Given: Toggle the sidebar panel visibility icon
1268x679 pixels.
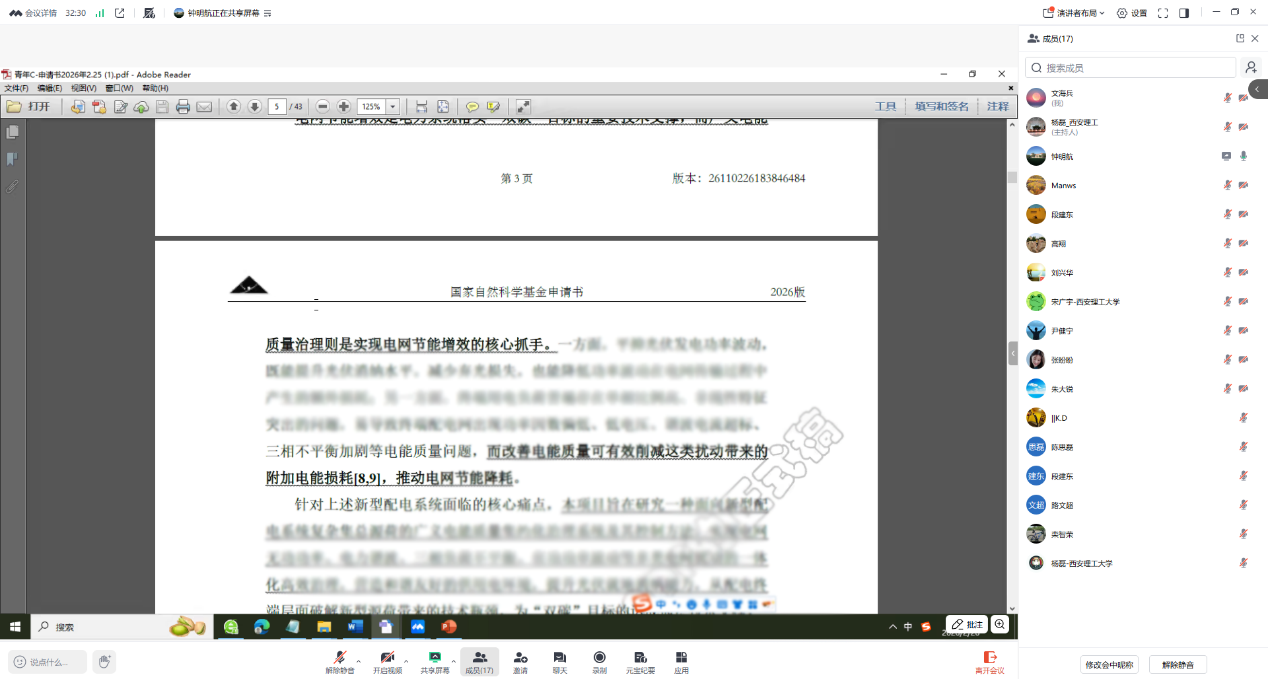Looking at the screenshot, I should click(x=1184, y=13).
